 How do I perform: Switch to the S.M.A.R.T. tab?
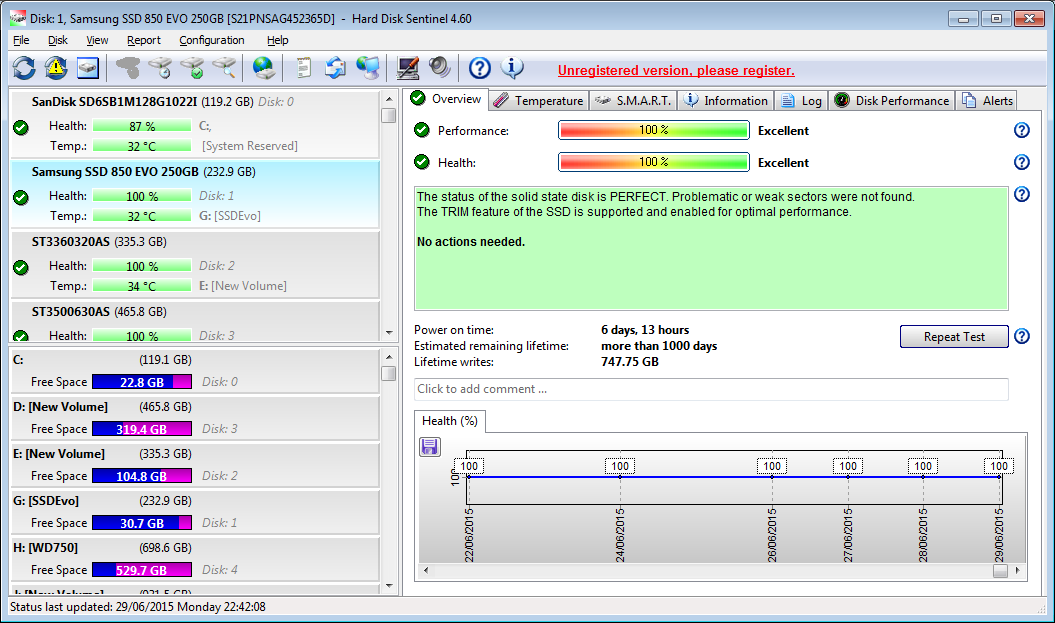tap(634, 101)
